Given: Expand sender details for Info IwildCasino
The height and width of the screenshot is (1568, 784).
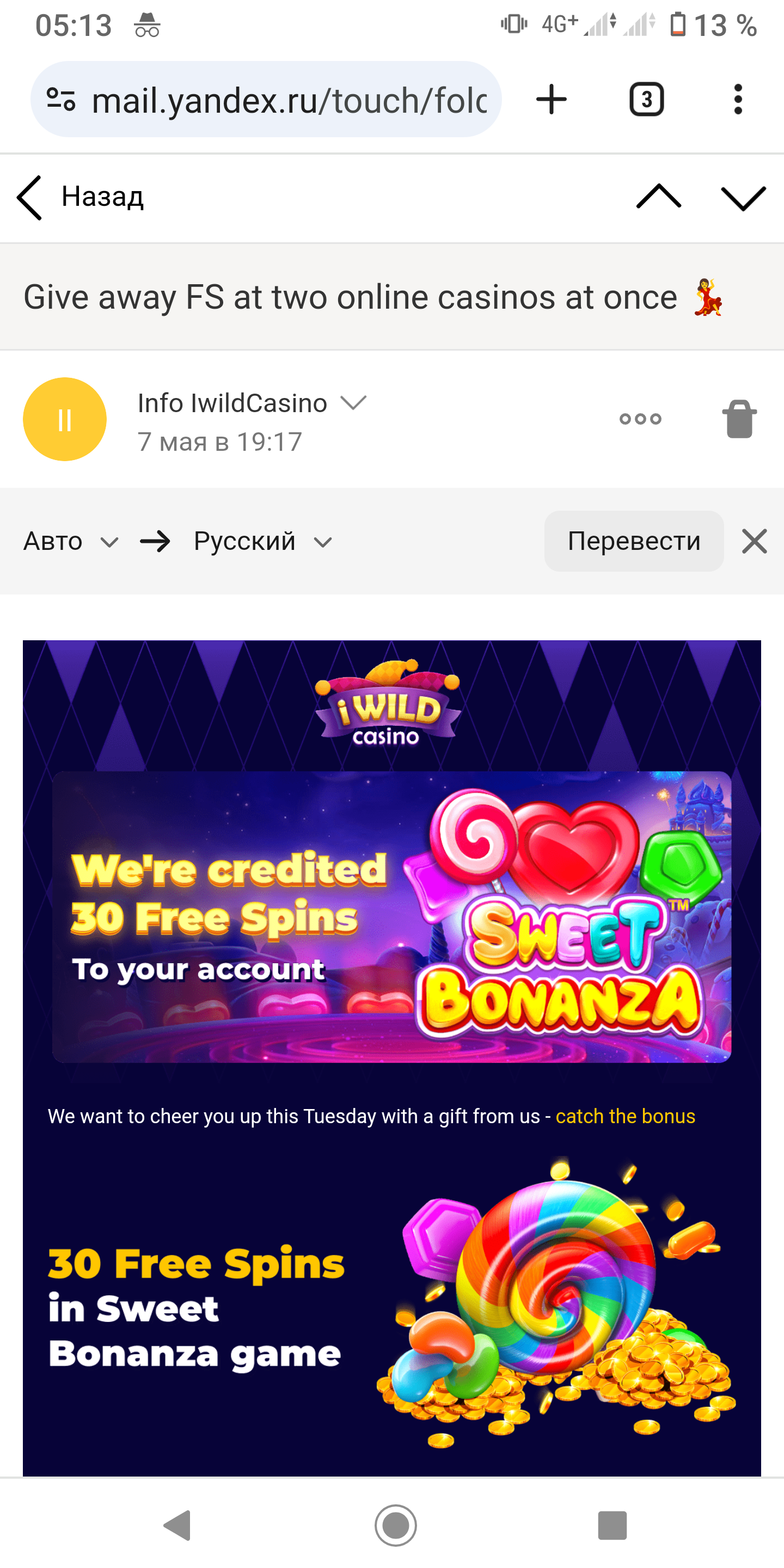Looking at the screenshot, I should pyautogui.click(x=353, y=402).
